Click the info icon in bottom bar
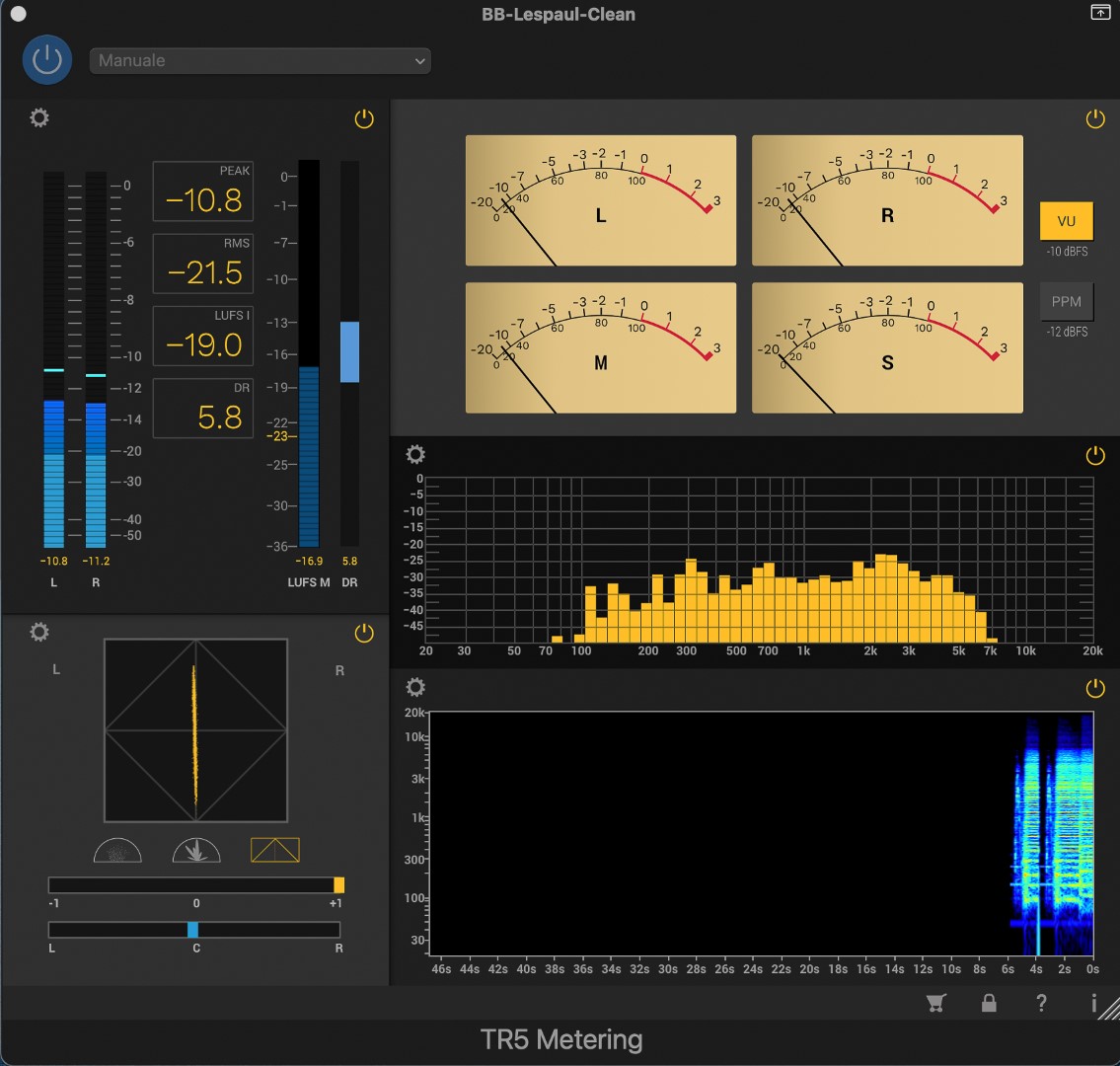 point(1093,1003)
